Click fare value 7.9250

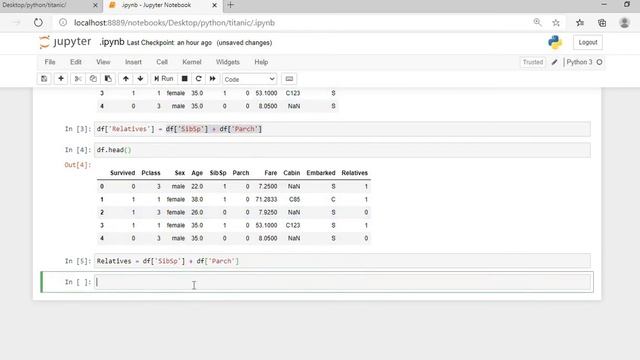point(268,213)
